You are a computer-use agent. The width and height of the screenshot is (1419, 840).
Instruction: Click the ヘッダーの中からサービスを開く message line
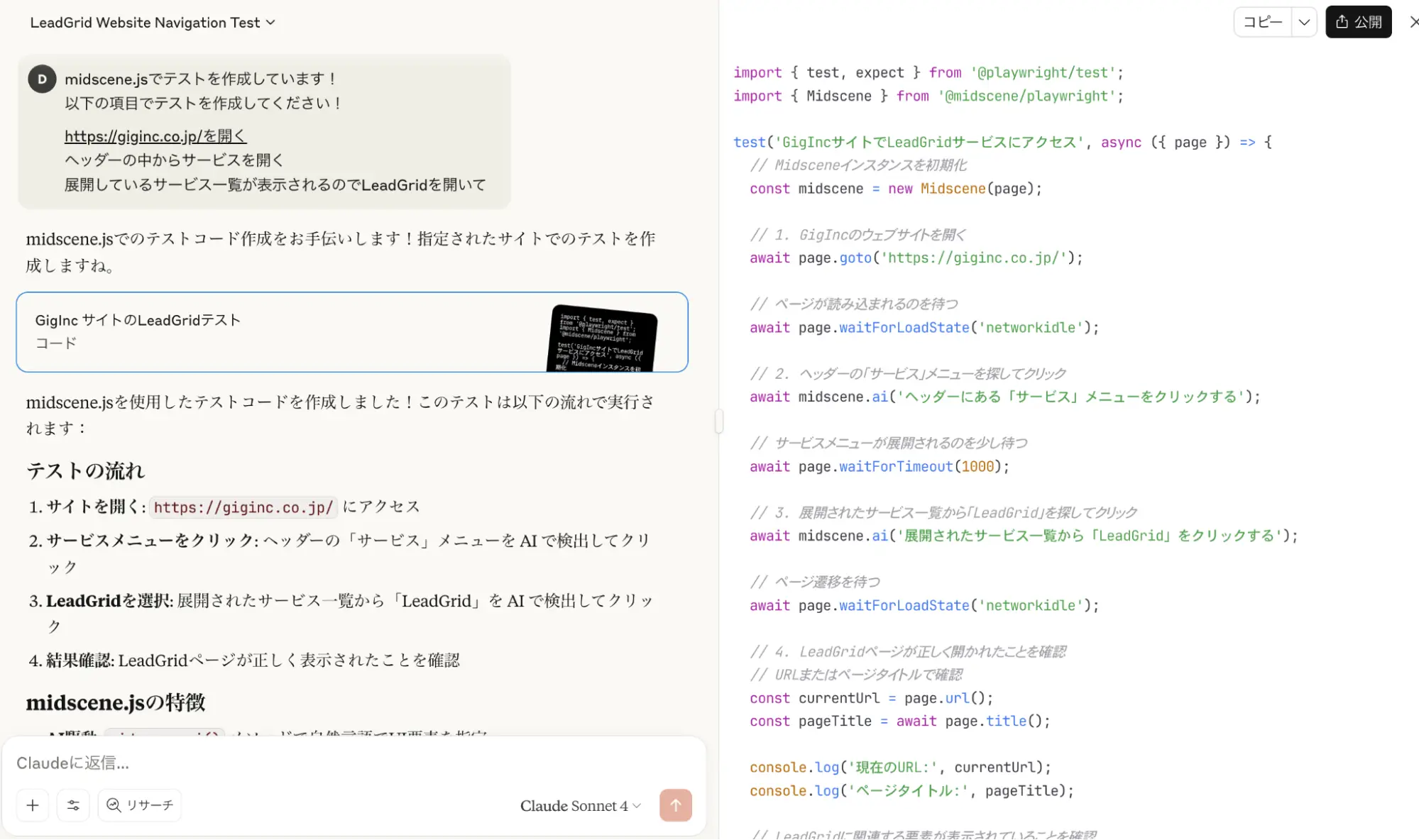(175, 160)
